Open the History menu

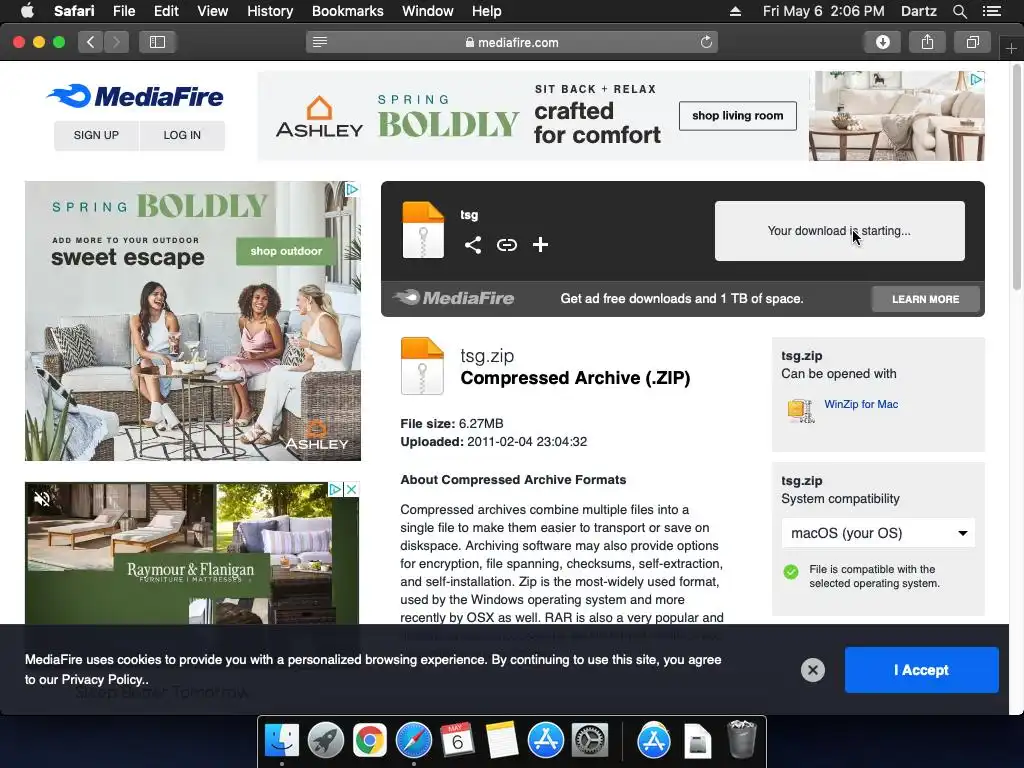point(270,11)
